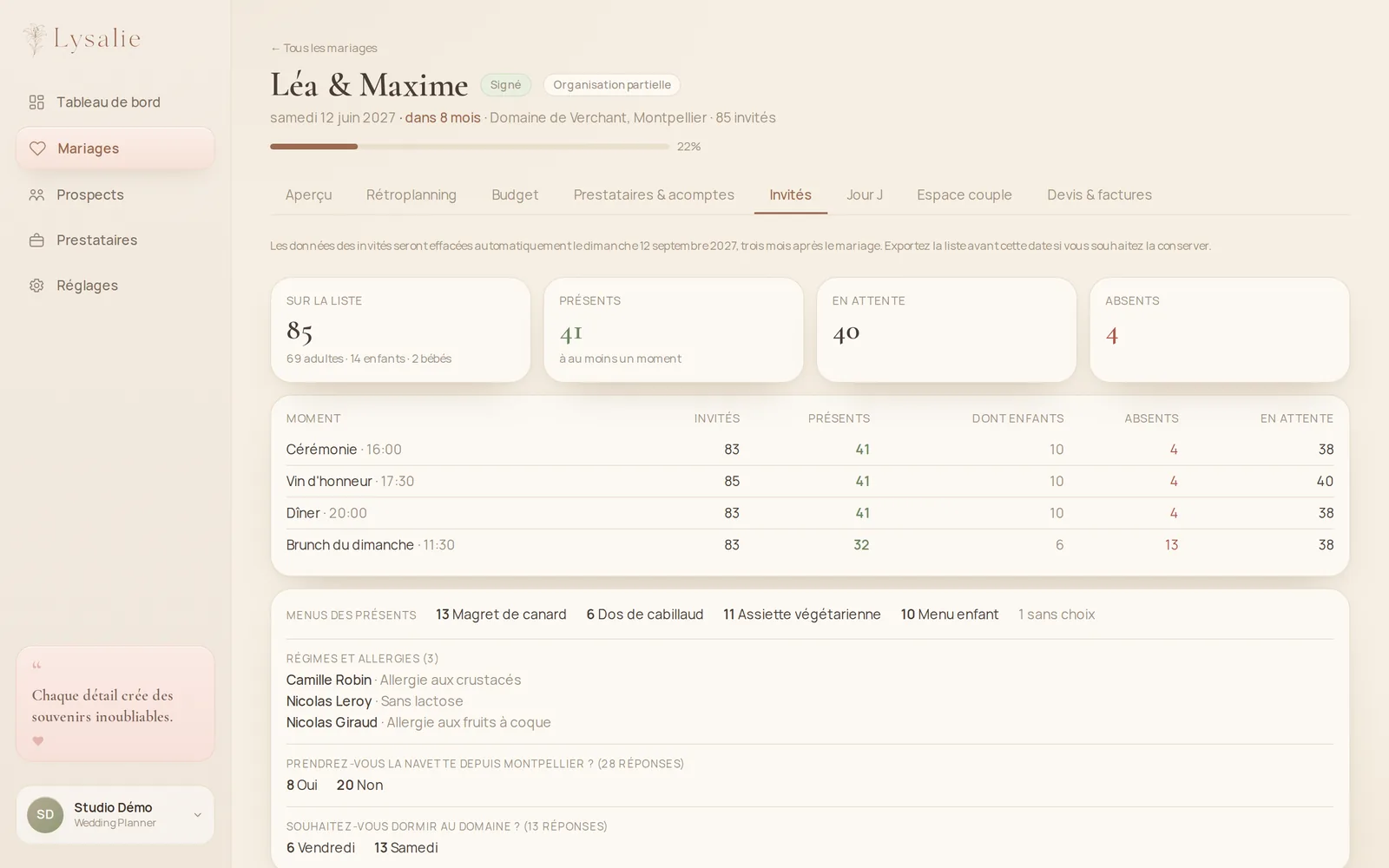Click the SD avatar of Studio Démo
The width and height of the screenshot is (1389, 868).
pyautogui.click(x=45, y=815)
